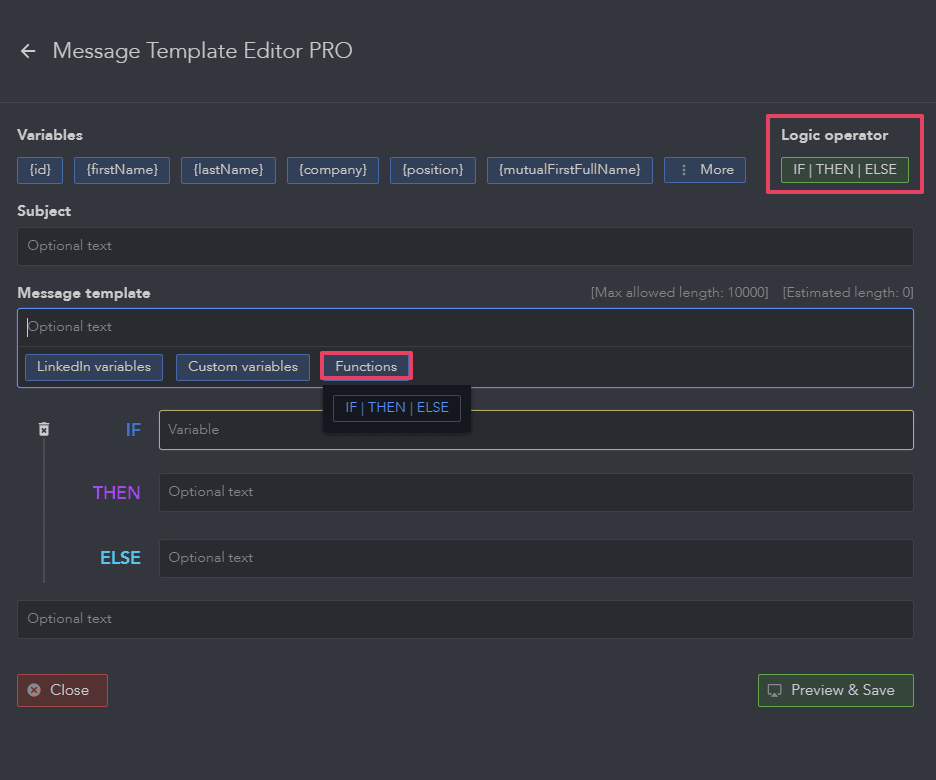This screenshot has width=936, height=780.
Task: Insert the {id} variable
Action: coord(40,170)
